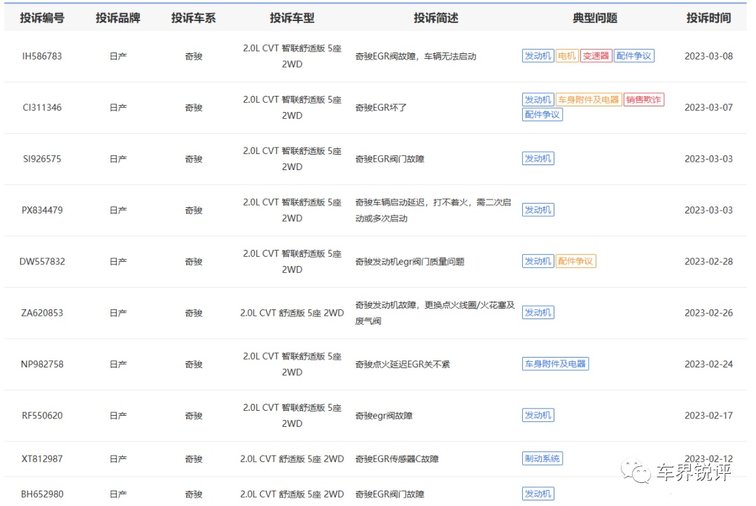
Task: Click date 2023-02-26
Action: (708, 313)
